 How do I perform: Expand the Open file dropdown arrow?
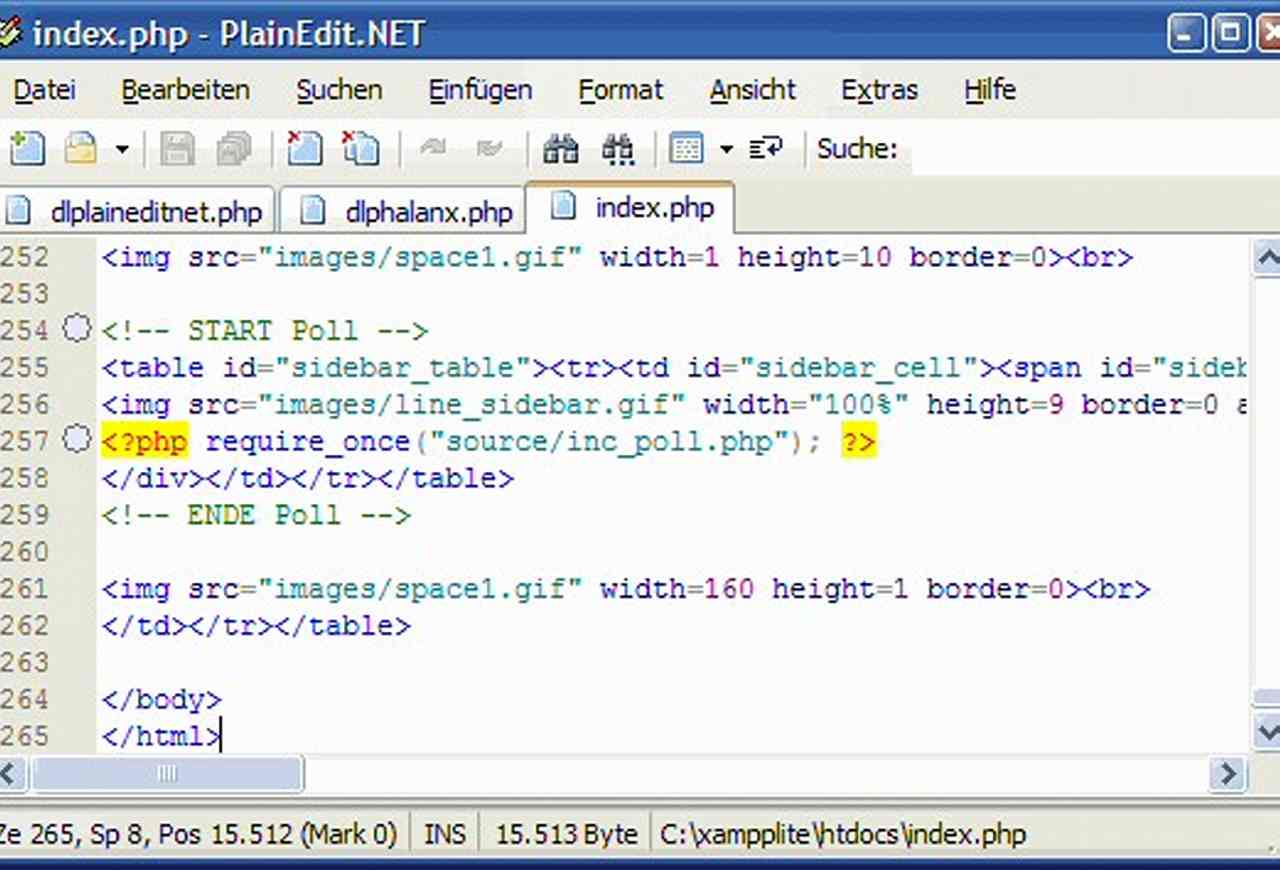(x=121, y=150)
